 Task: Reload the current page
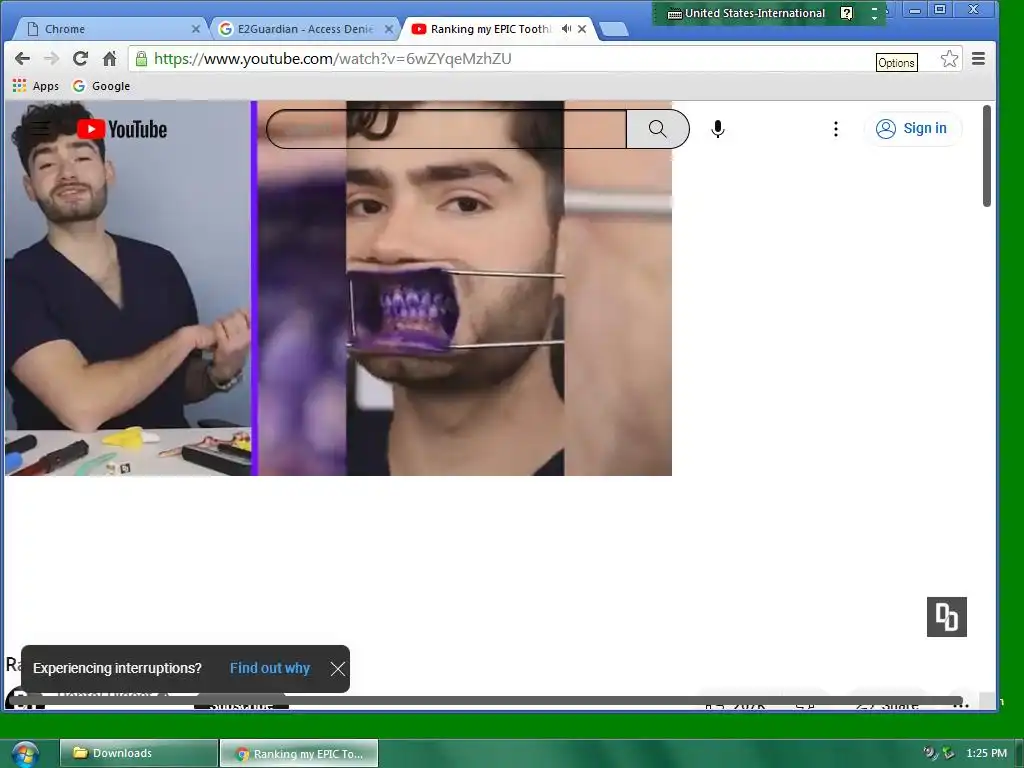80,59
